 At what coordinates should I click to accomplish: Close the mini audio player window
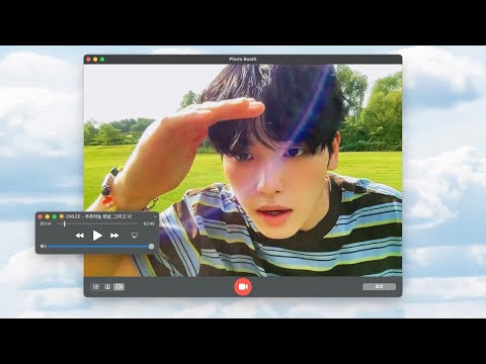(40, 217)
